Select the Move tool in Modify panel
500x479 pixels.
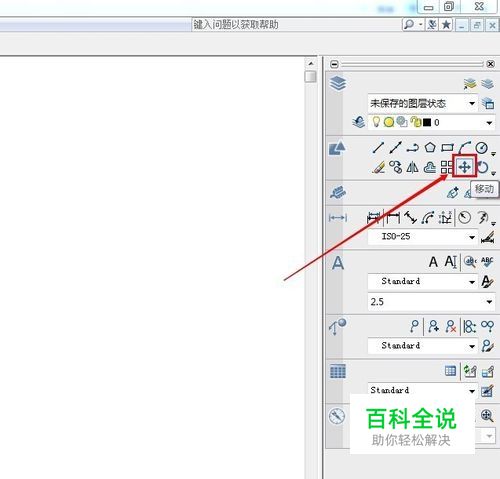point(465,166)
